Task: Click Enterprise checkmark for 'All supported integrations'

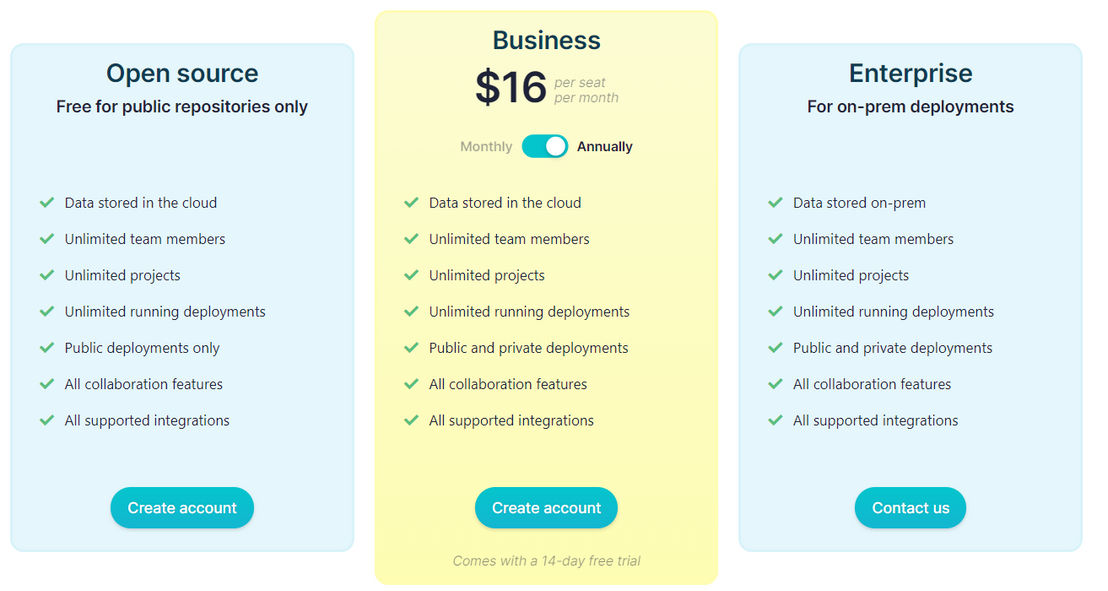Action: pos(775,421)
